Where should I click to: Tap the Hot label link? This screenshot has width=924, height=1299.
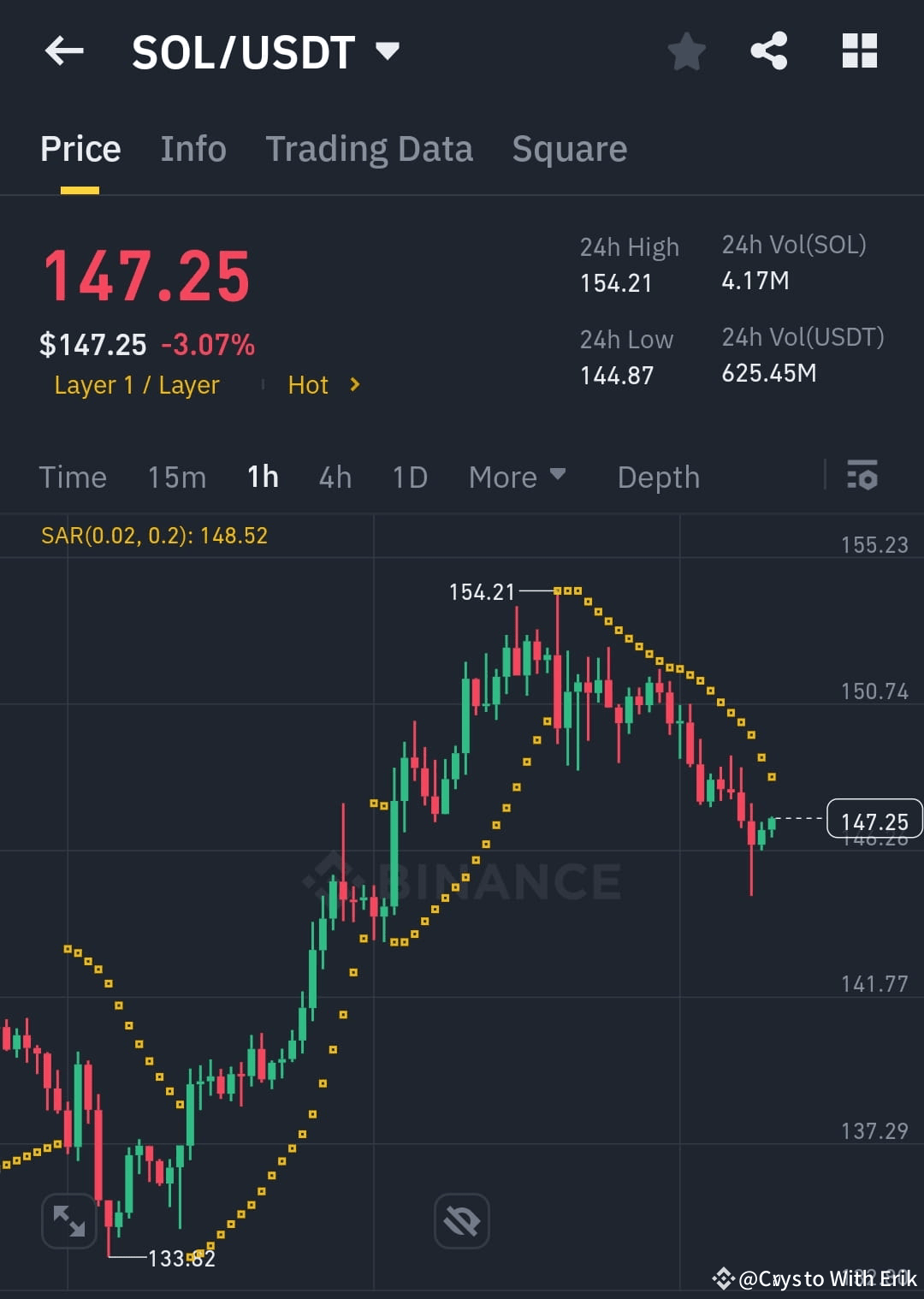[x=308, y=385]
